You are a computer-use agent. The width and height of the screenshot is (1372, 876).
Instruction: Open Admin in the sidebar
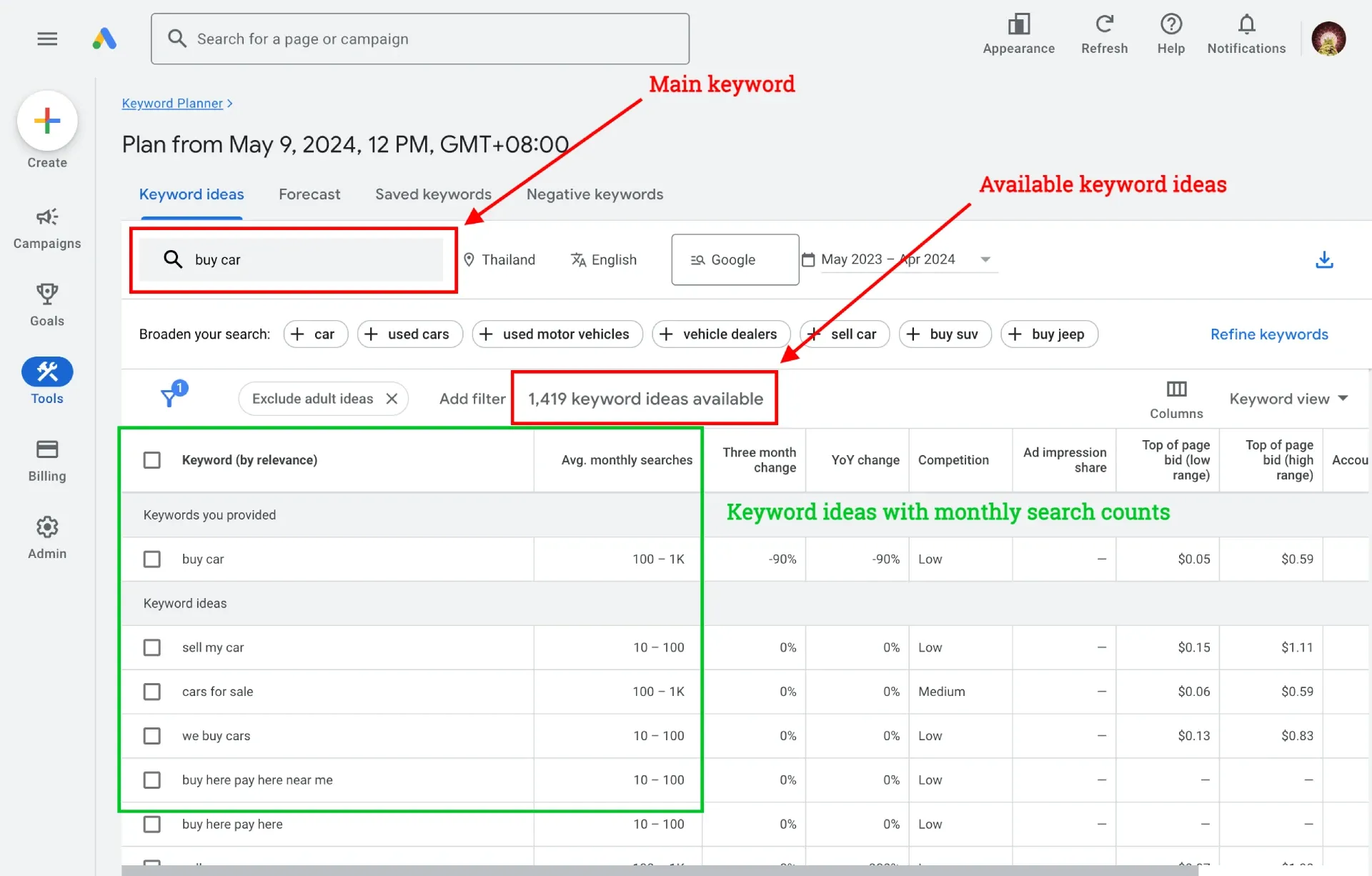[x=47, y=538]
